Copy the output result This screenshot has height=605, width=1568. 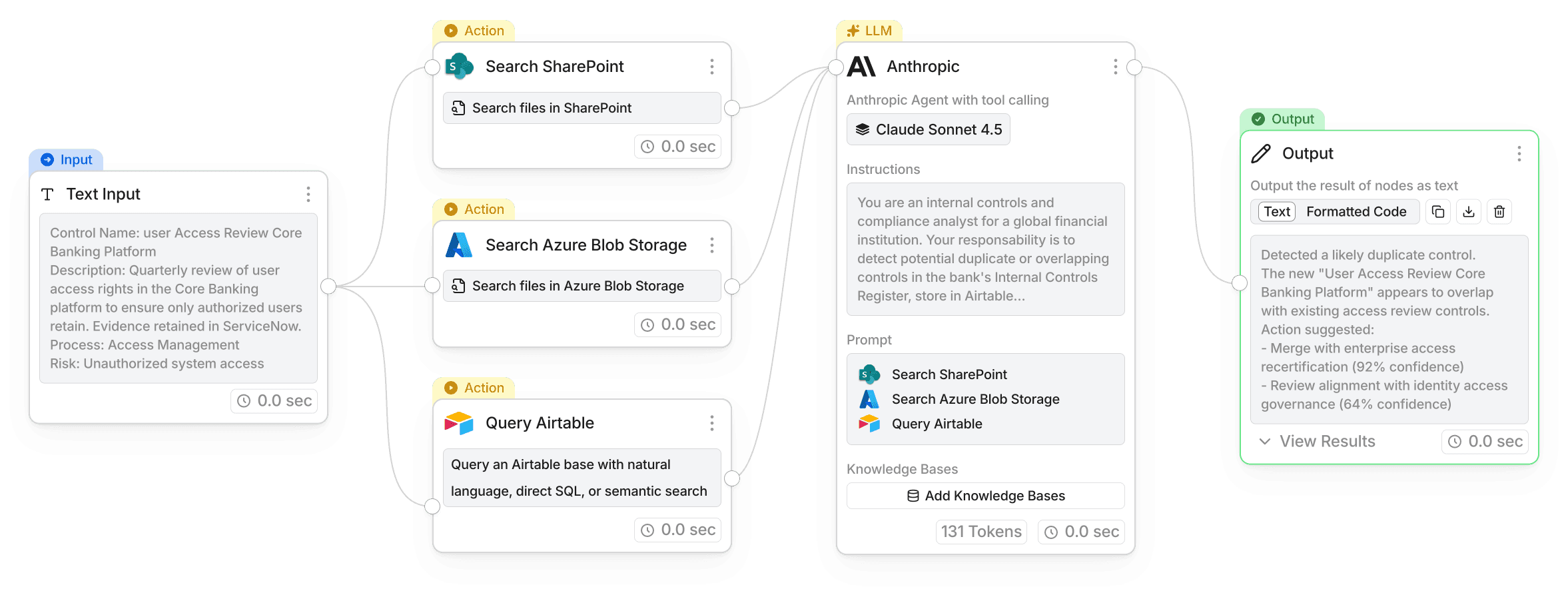coord(1438,212)
